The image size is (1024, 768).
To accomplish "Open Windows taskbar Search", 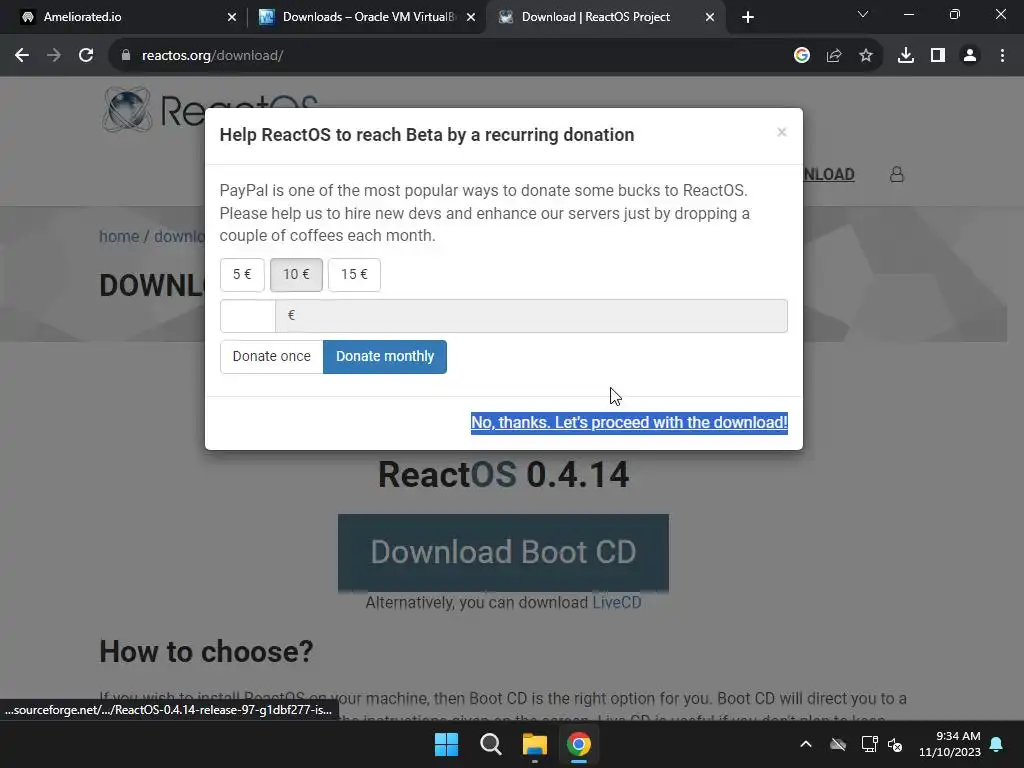I will (490, 744).
